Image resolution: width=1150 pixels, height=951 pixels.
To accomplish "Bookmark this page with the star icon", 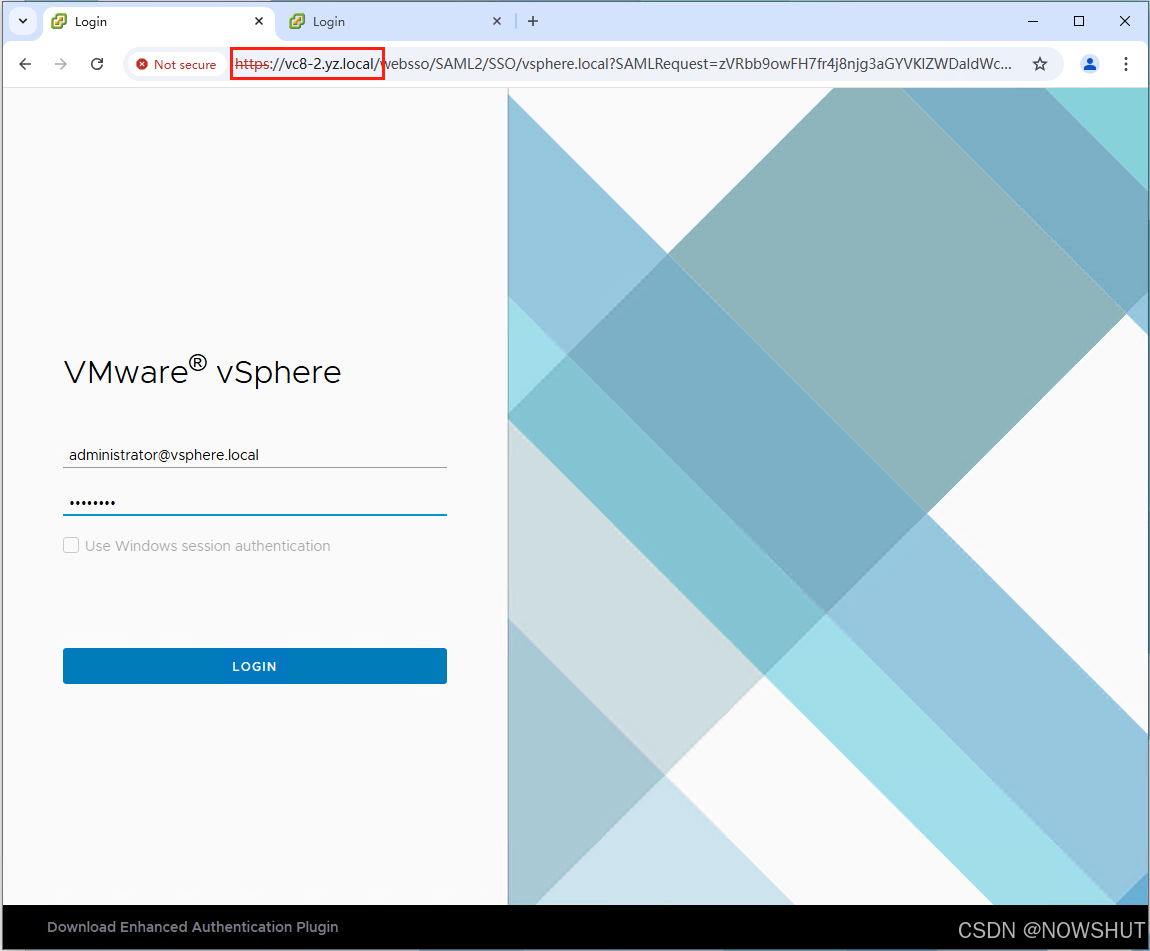I will click(x=1040, y=64).
